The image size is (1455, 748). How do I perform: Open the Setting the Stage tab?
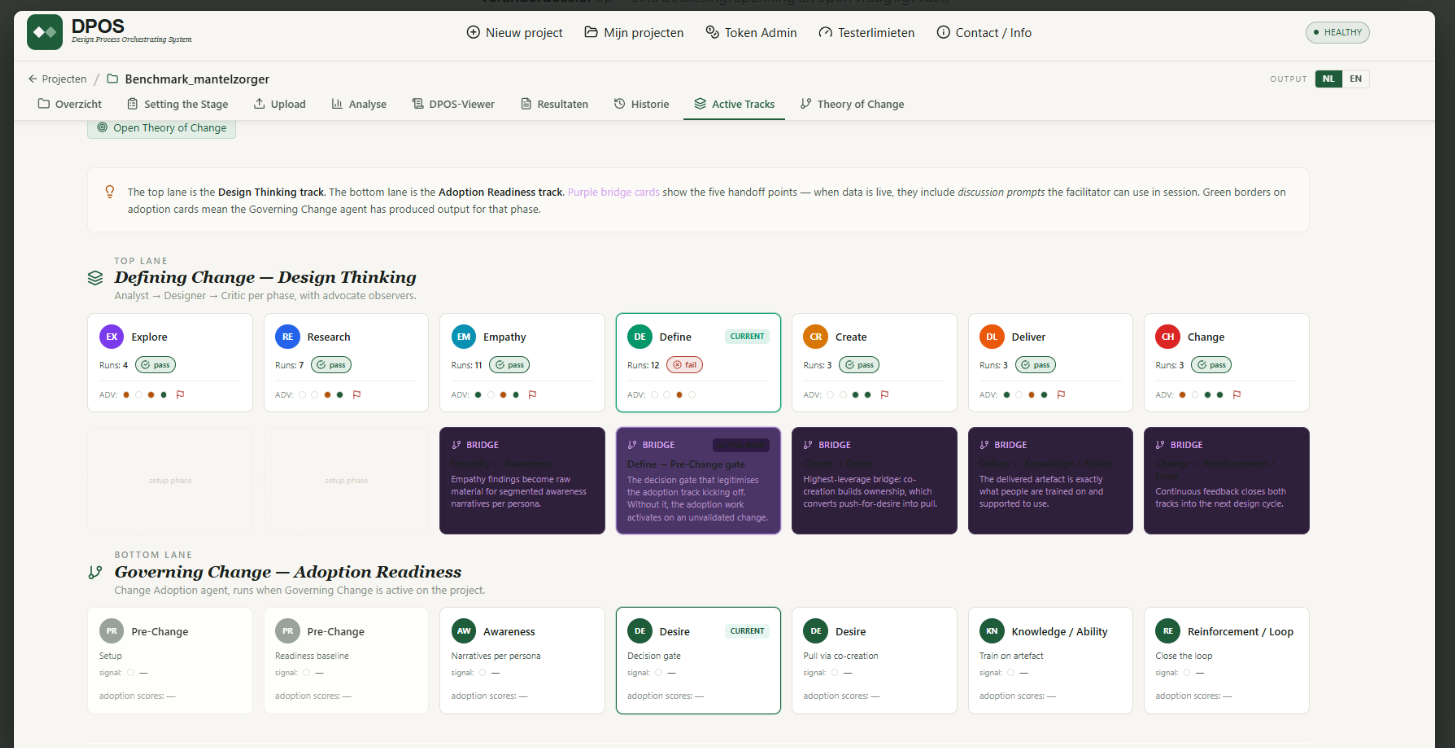[x=177, y=104]
